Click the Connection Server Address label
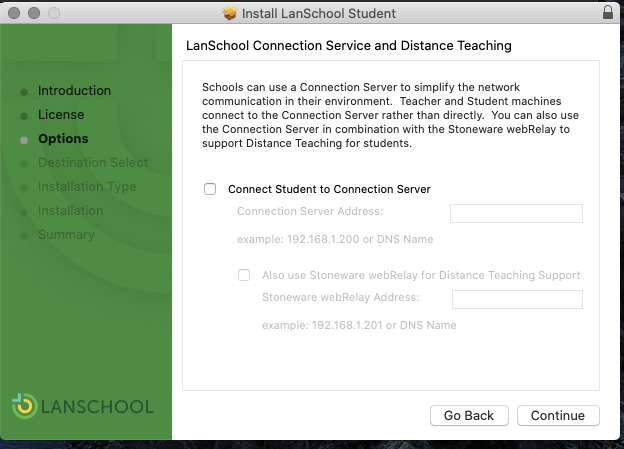Image resolution: width=624 pixels, height=449 pixels. pyautogui.click(x=310, y=211)
